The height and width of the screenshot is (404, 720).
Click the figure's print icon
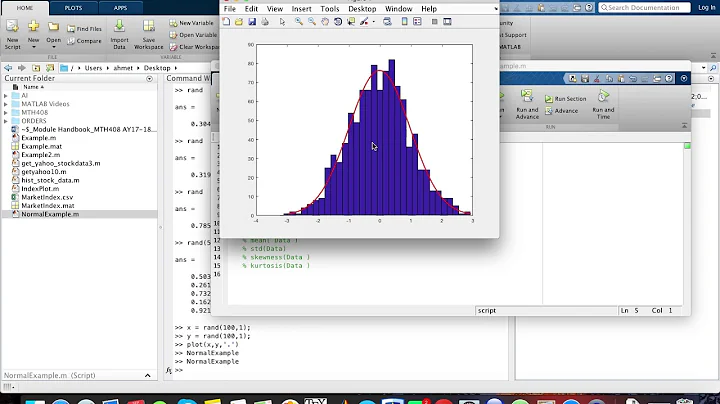click(x=265, y=21)
